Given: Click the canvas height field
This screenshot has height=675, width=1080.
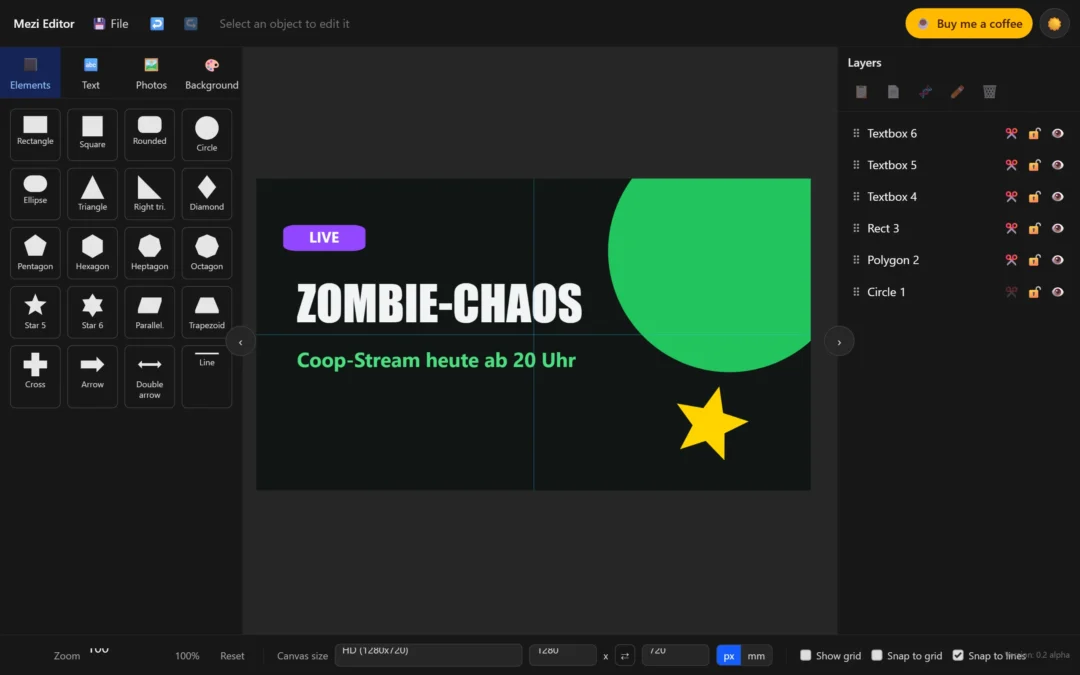Looking at the screenshot, I should coord(676,655).
